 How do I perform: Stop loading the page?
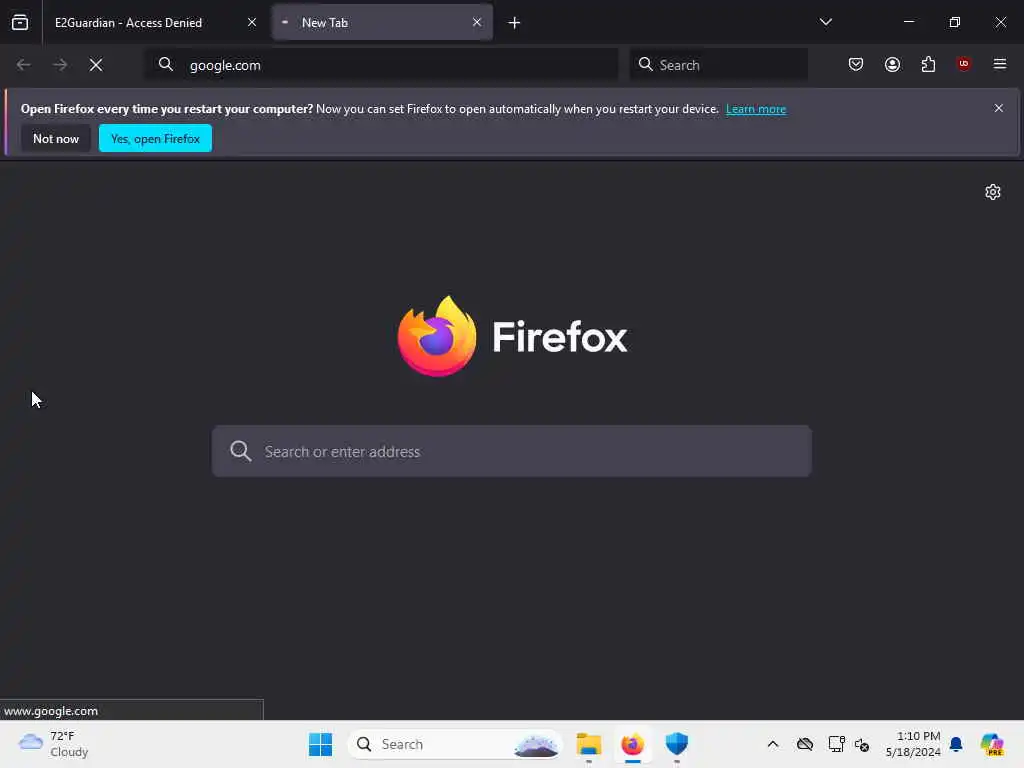click(96, 65)
